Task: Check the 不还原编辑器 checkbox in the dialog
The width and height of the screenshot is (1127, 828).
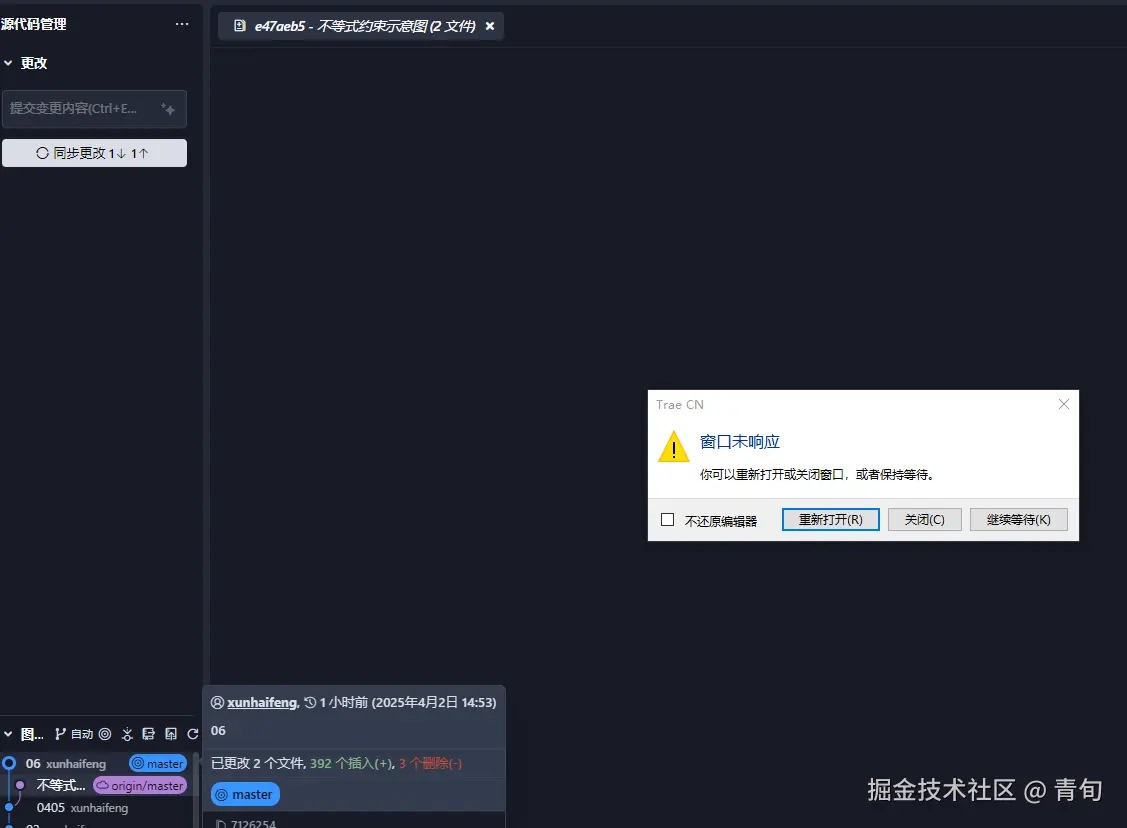Action: coord(666,519)
